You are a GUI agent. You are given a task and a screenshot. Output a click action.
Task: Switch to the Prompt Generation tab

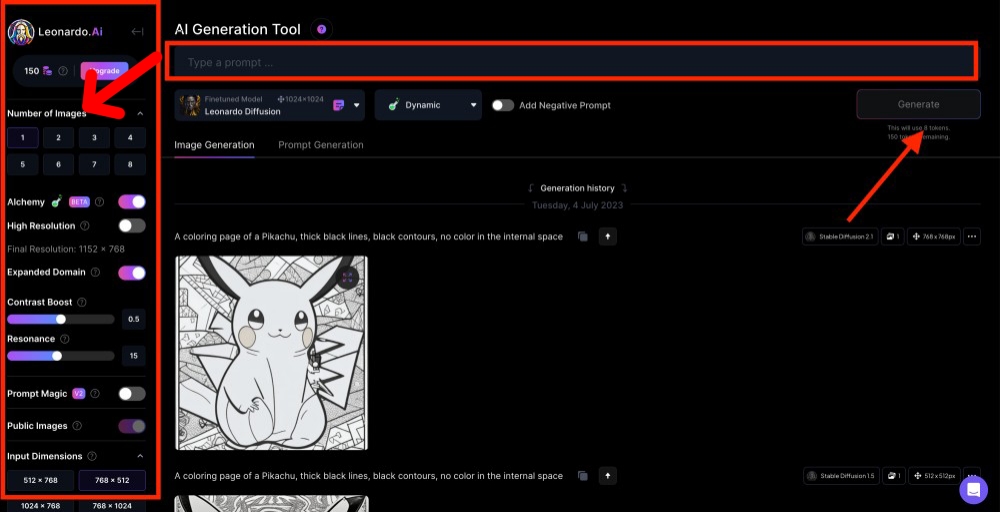(x=321, y=145)
